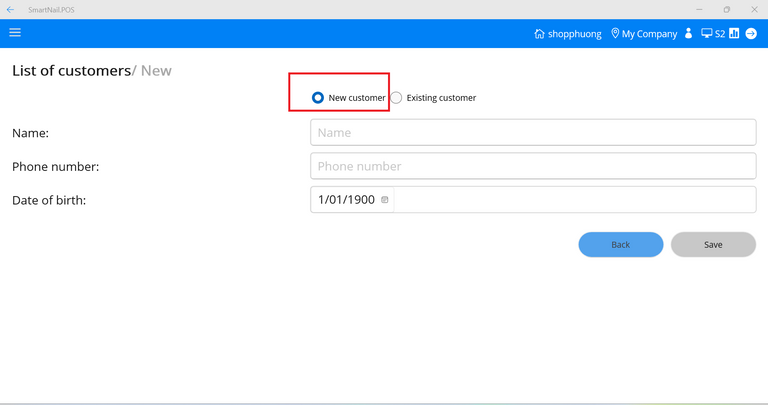Open the user profile icon

point(688,34)
